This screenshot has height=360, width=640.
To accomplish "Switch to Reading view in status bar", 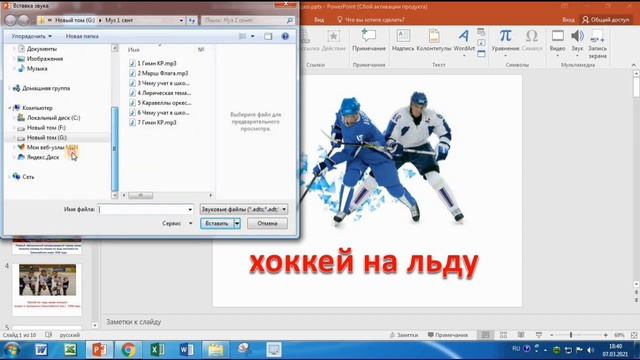I will 521,335.
